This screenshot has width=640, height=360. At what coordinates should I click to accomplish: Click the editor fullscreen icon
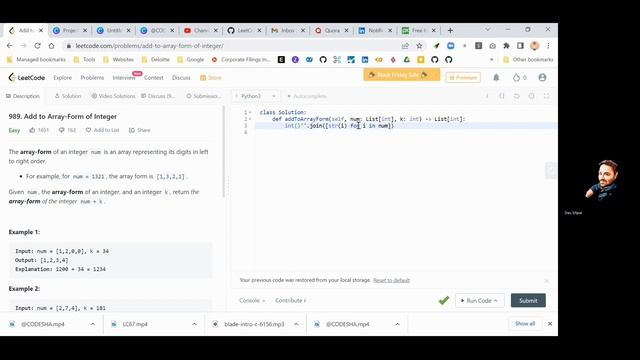(x=546, y=96)
